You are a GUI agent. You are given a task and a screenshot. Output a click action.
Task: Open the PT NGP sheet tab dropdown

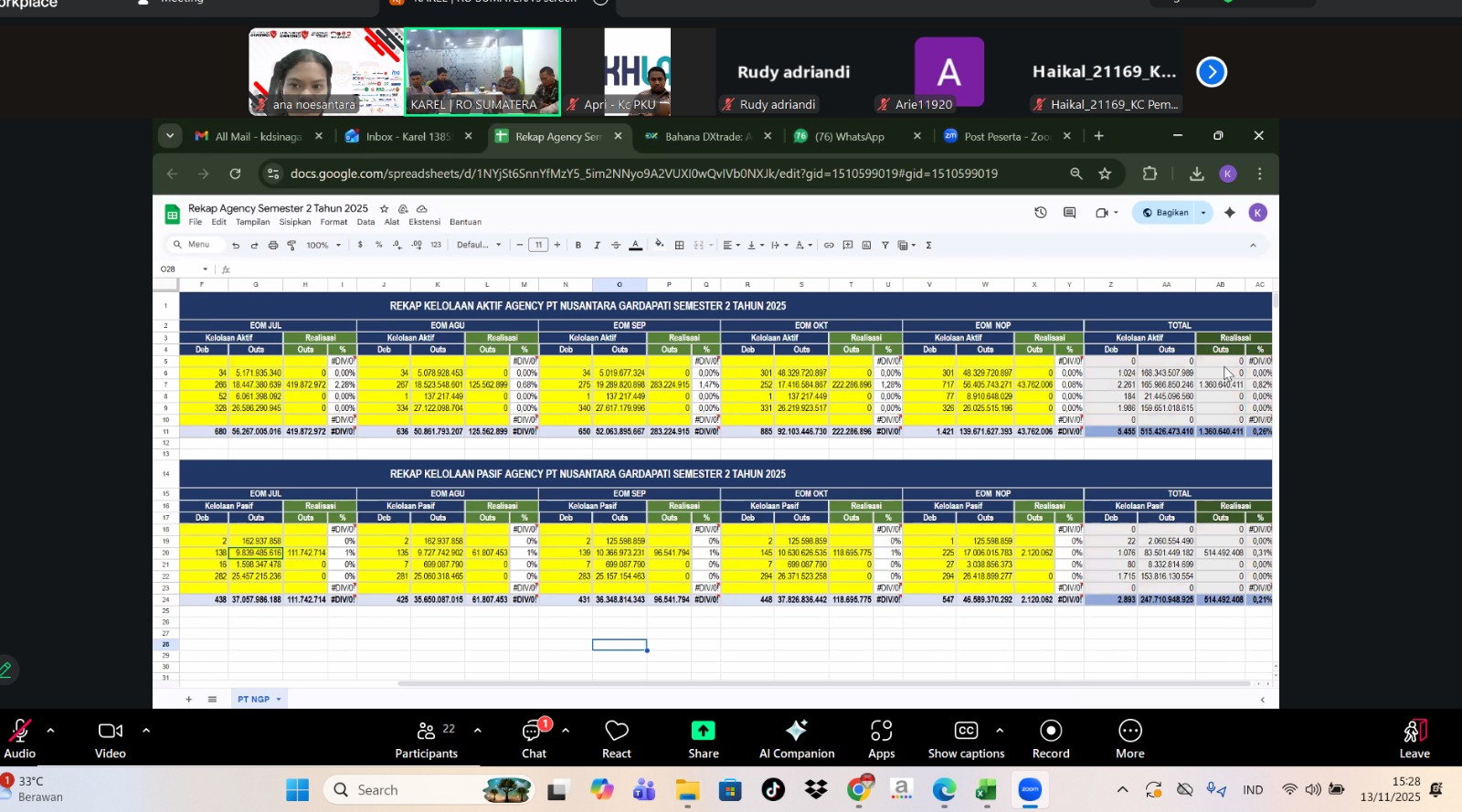tap(279, 700)
